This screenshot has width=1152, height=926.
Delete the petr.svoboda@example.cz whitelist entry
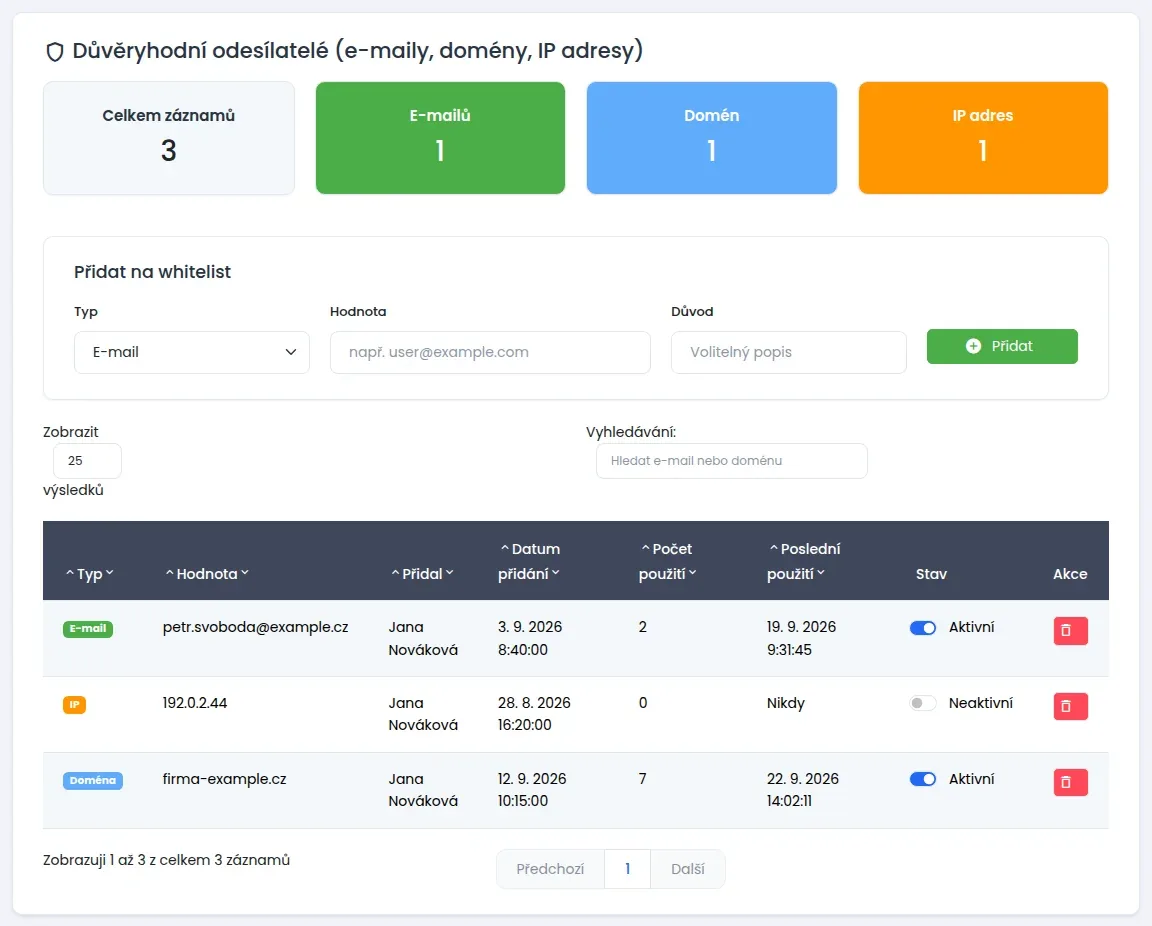tap(1070, 631)
